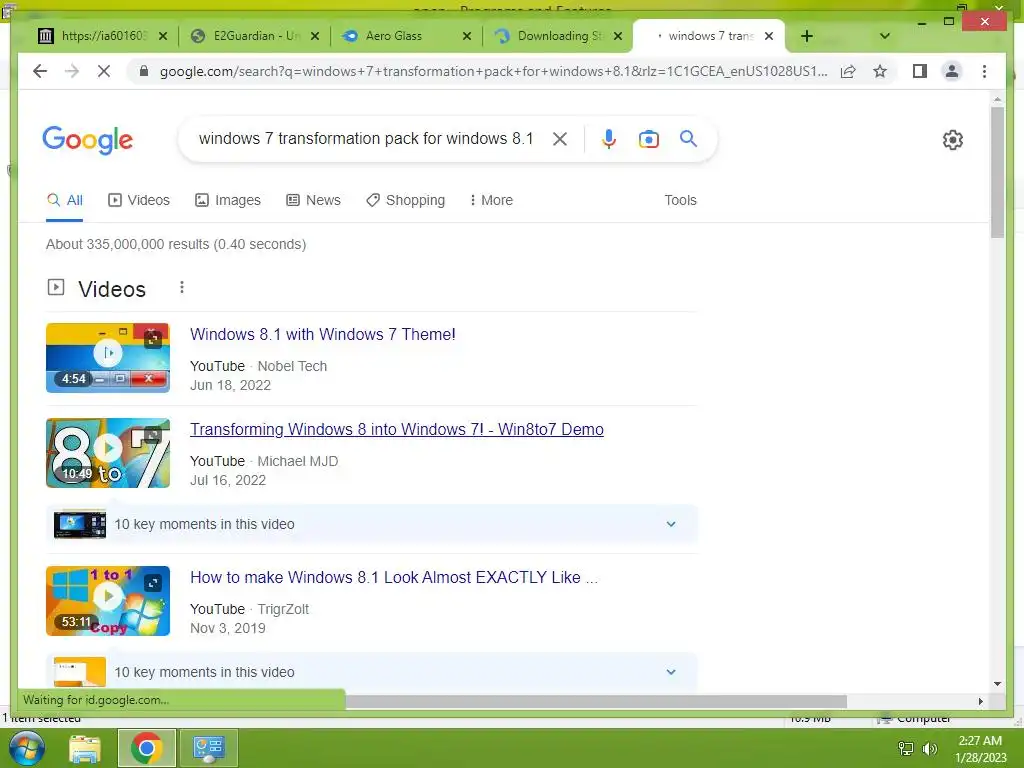Switch to Videos results

tap(138, 200)
